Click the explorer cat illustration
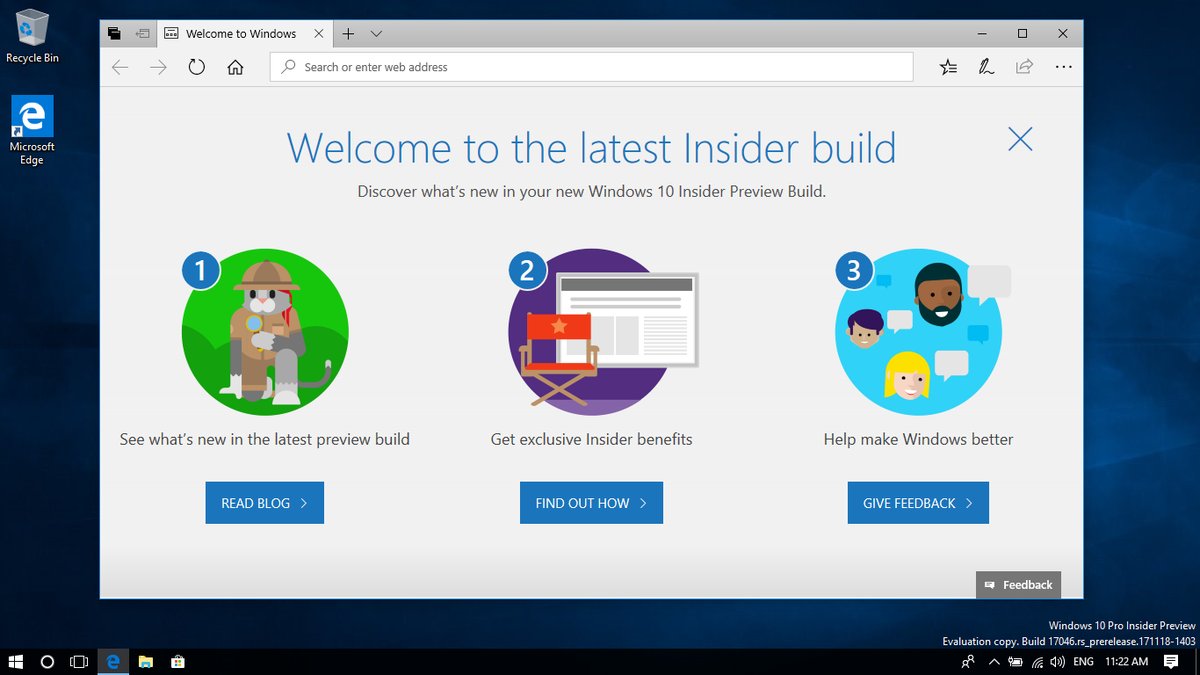 click(x=265, y=331)
